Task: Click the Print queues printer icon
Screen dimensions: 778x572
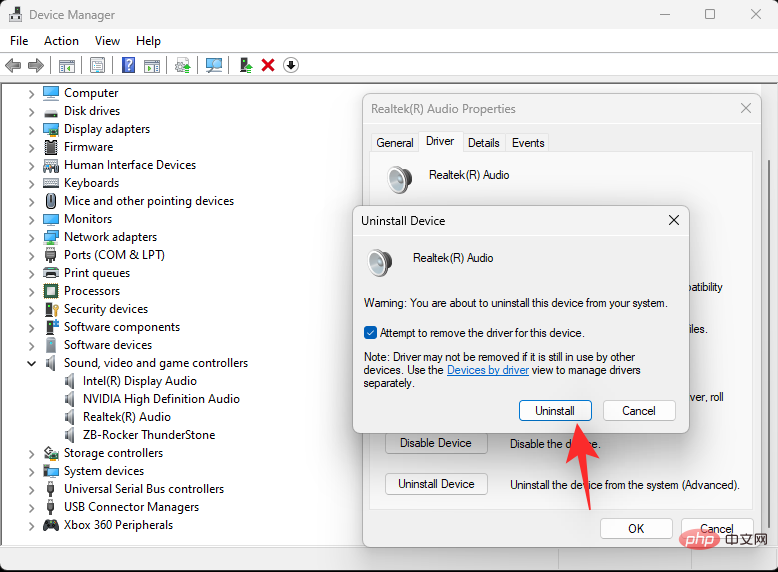Action: (51, 273)
